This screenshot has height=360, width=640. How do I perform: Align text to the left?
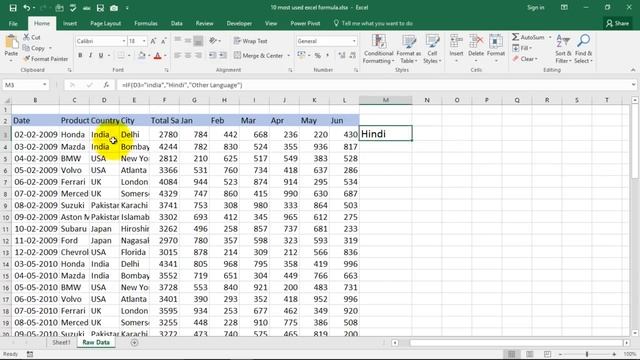[178, 56]
